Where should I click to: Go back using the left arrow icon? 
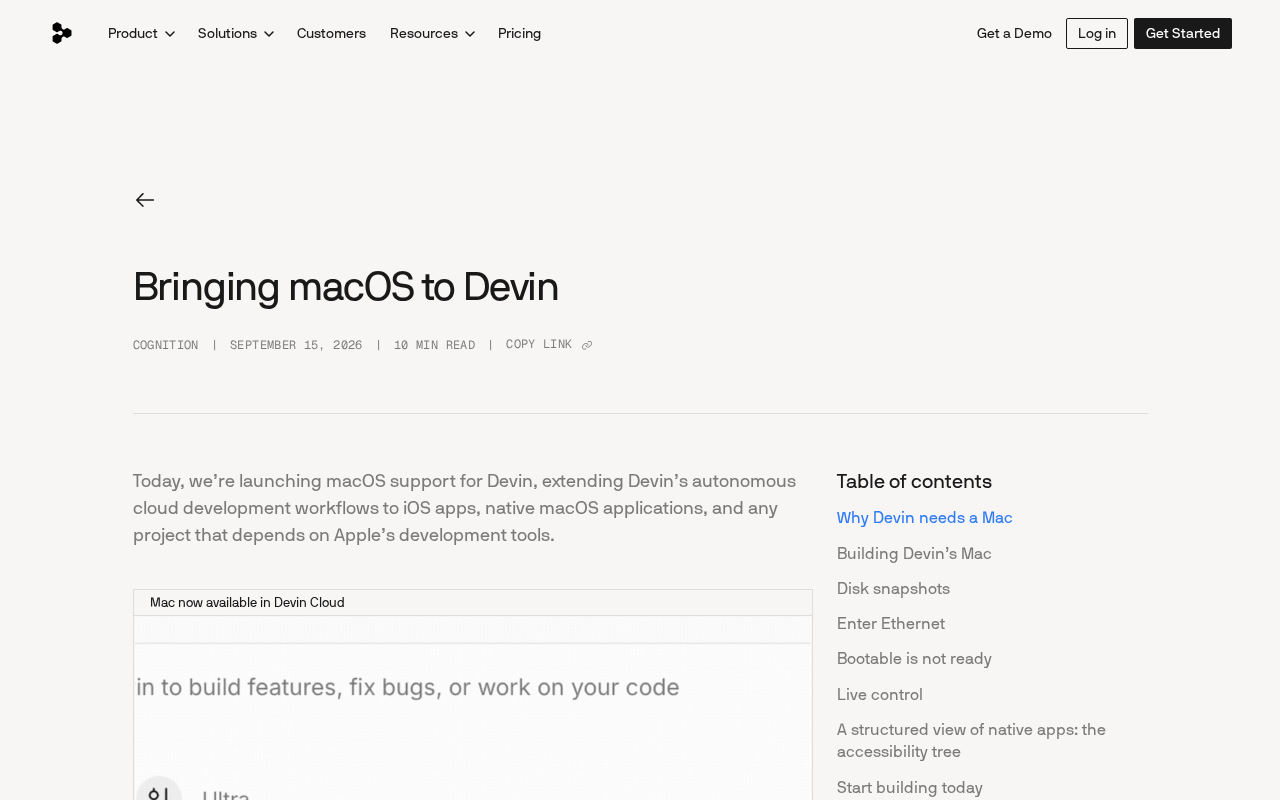click(x=145, y=200)
